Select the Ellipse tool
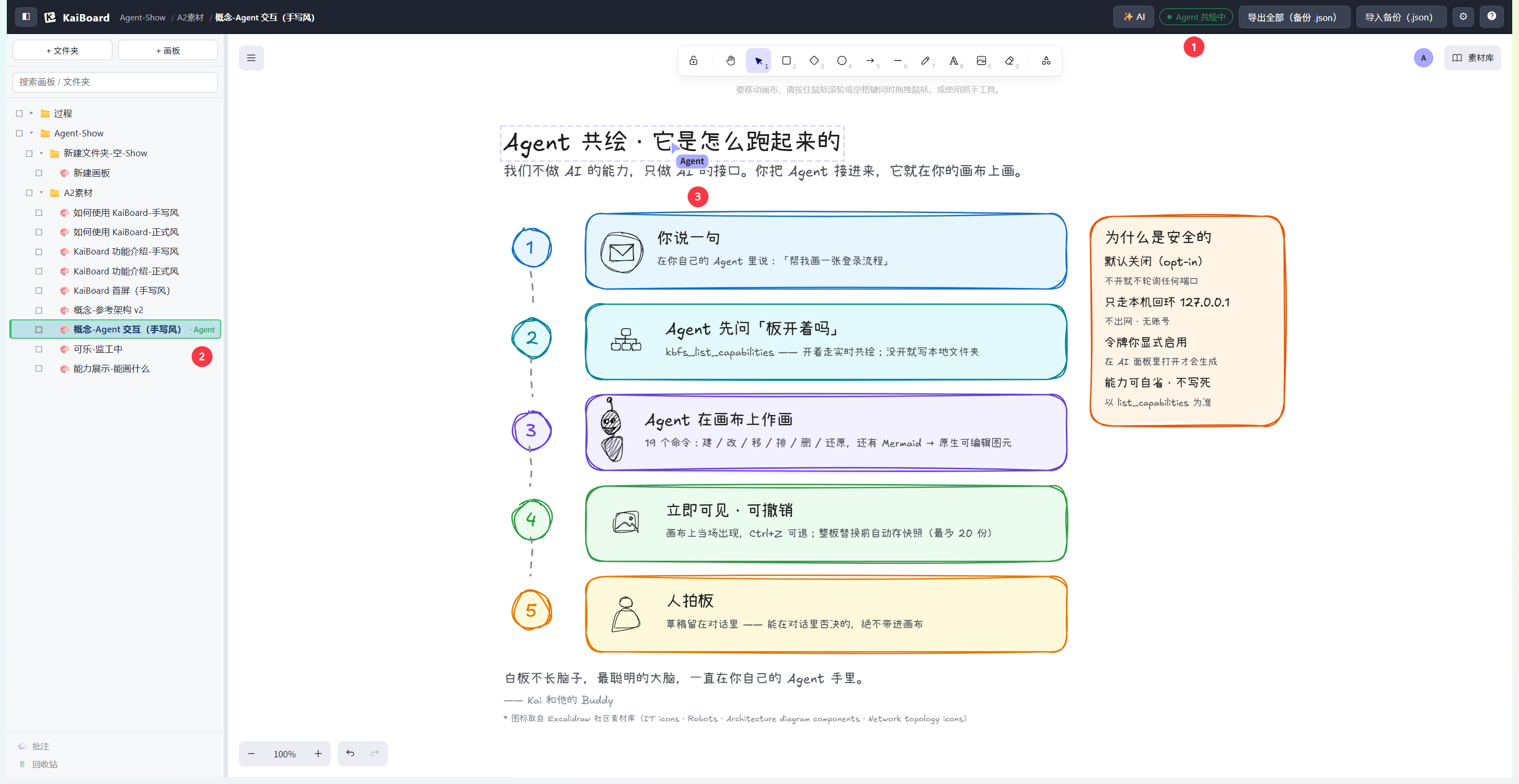The width and height of the screenshot is (1519, 784). 842,60
